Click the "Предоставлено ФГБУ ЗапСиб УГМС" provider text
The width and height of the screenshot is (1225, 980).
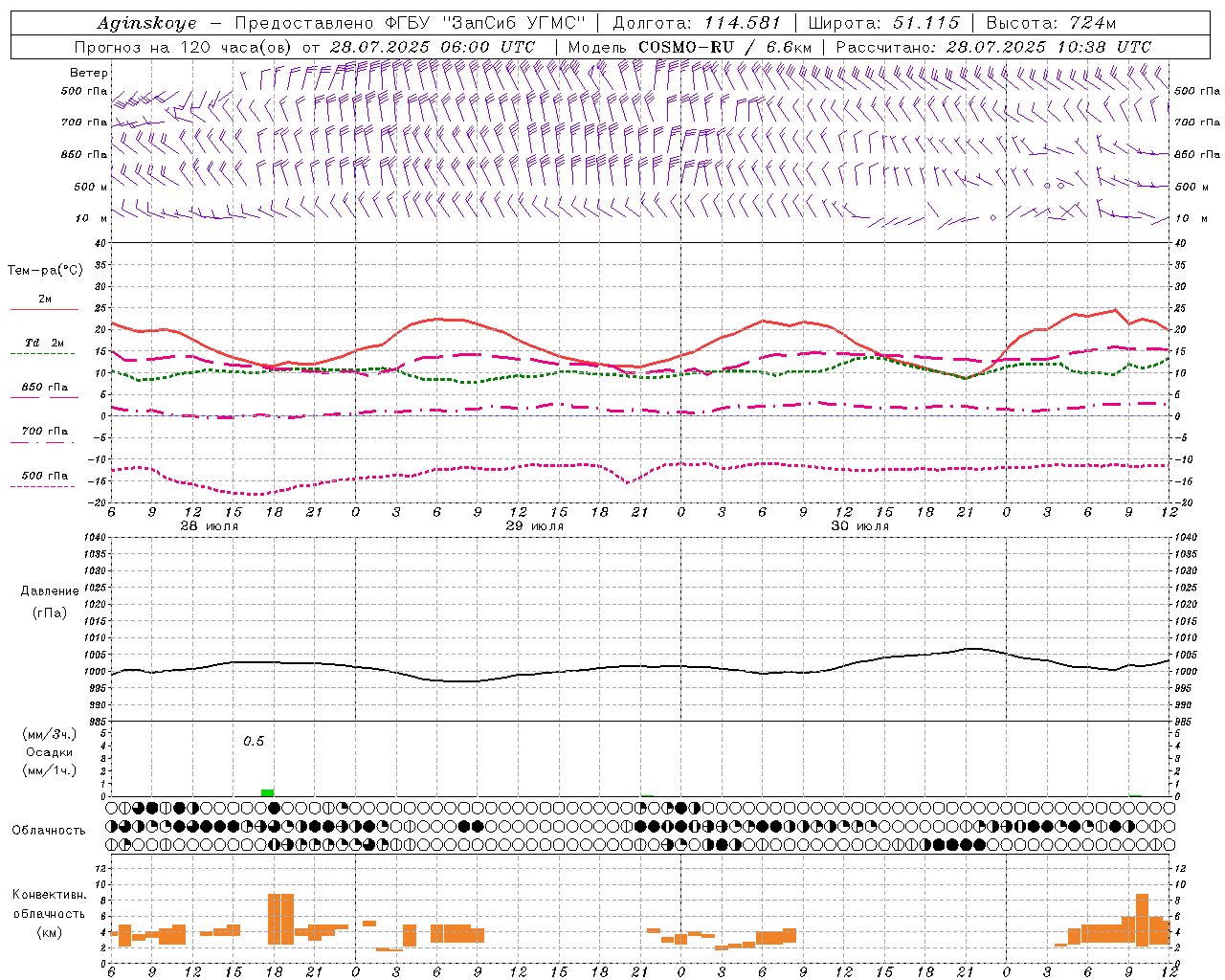click(x=410, y=23)
